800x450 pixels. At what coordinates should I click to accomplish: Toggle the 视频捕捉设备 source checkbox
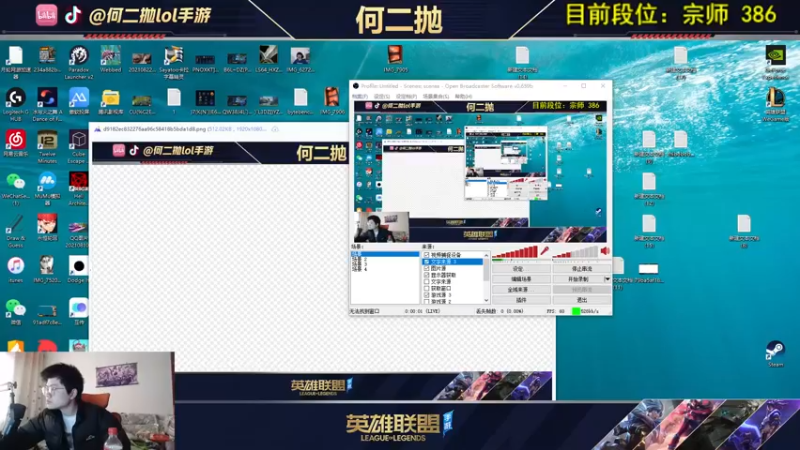coord(427,255)
